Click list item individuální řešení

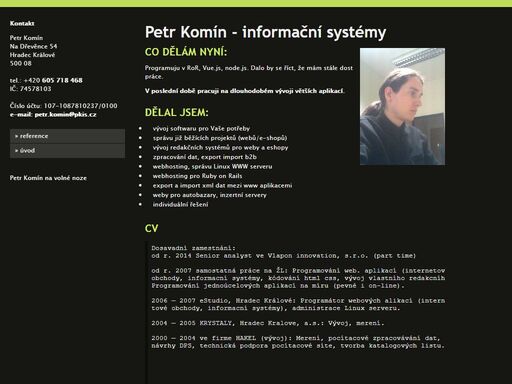pos(180,204)
